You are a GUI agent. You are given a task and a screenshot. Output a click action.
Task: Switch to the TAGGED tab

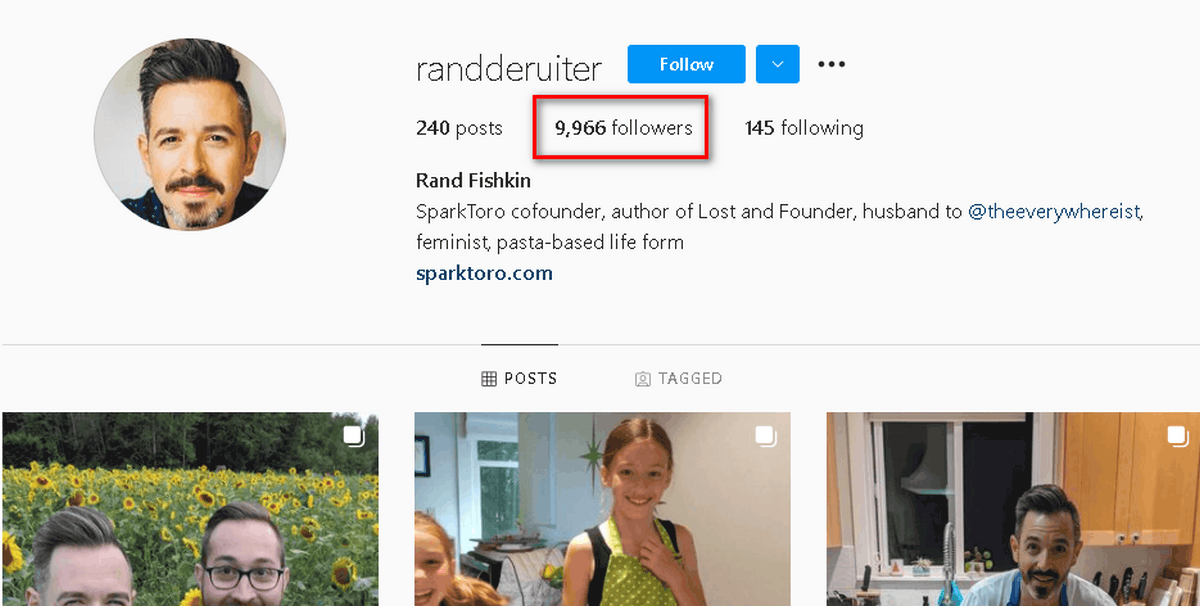[x=678, y=379]
